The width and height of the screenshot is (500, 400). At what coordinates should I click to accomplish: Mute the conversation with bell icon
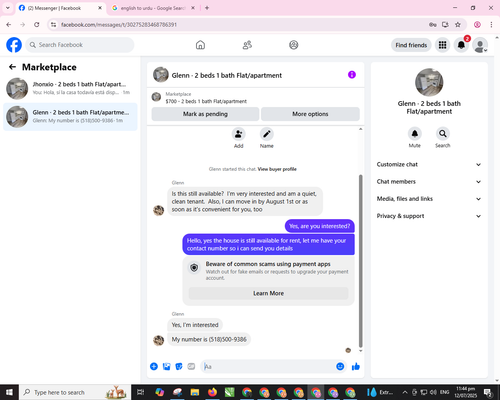pos(415,134)
